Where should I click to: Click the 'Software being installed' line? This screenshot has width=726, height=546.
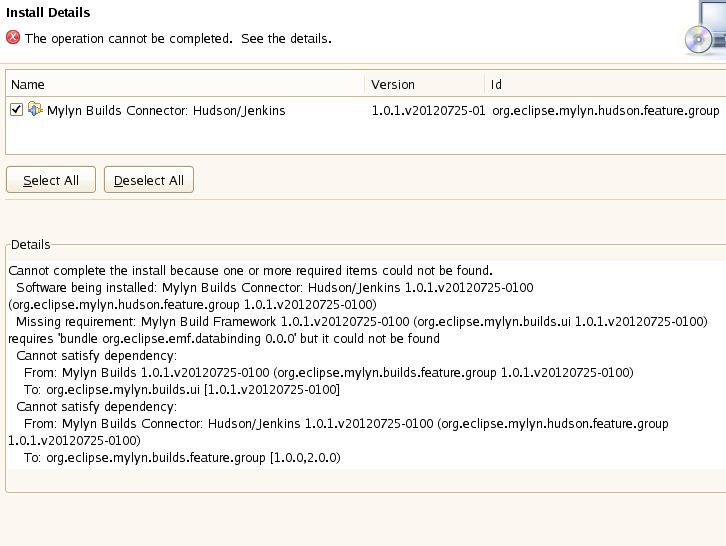pyautogui.click(x=275, y=288)
